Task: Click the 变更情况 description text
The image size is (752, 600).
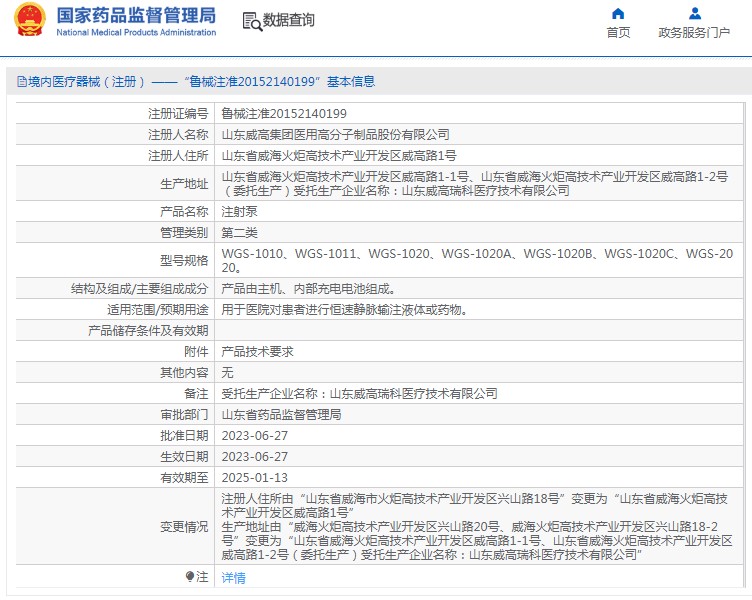Action: tap(477, 527)
